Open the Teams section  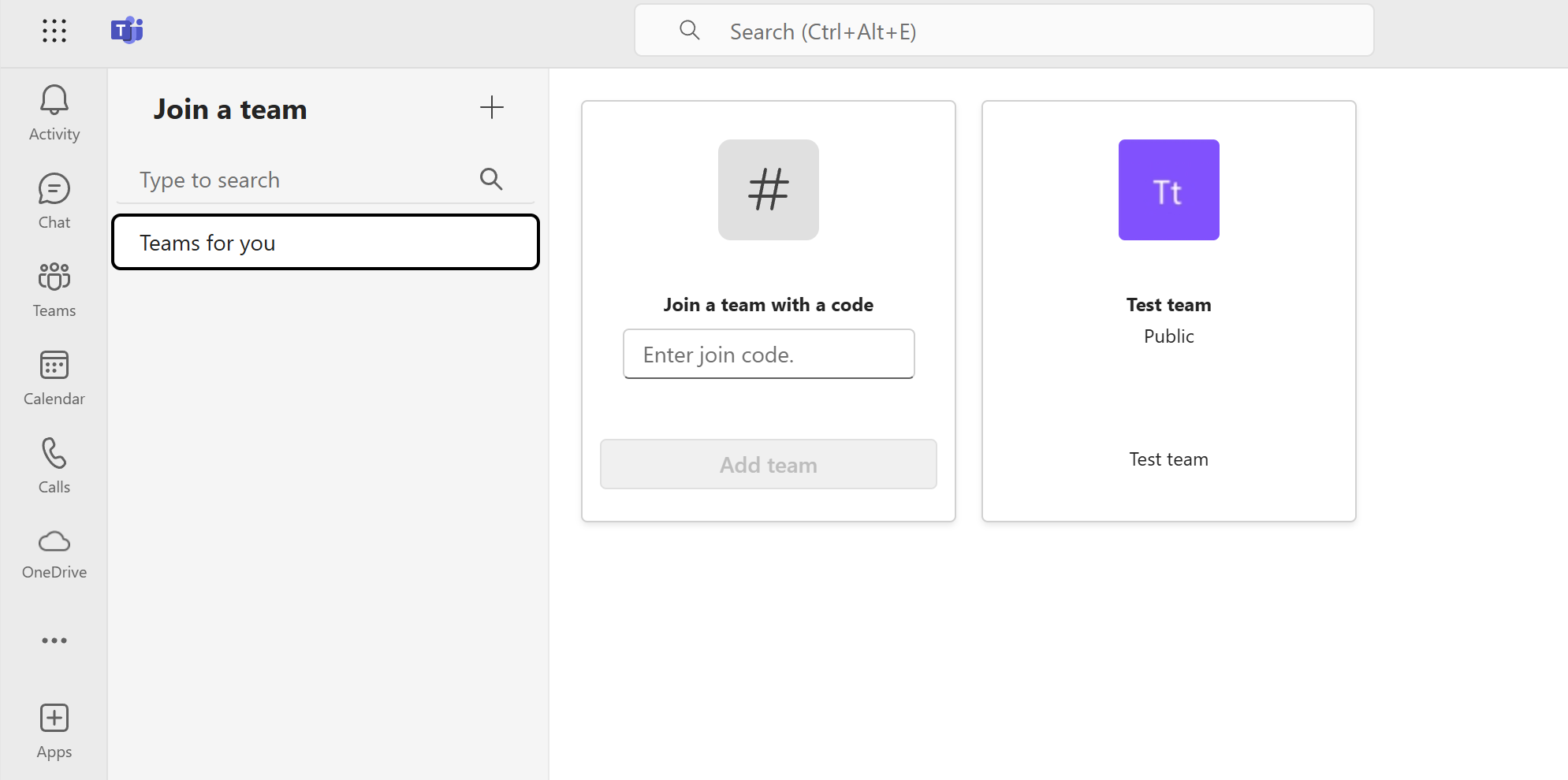(x=54, y=290)
